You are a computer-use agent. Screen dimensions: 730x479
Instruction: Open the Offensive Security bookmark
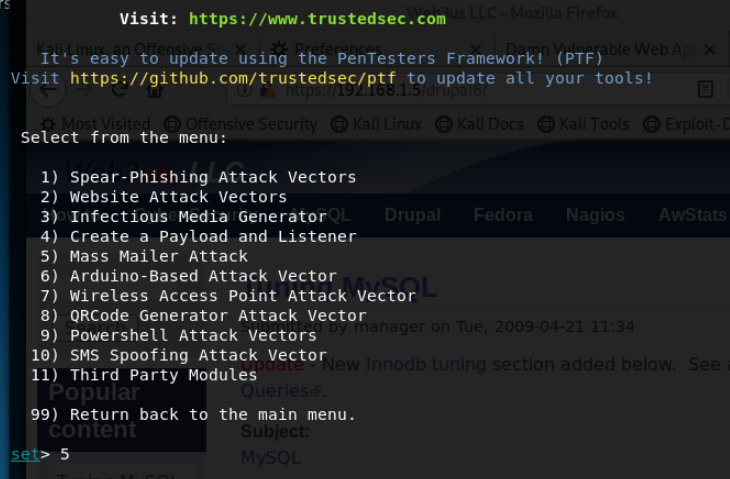pyautogui.click(x=240, y=124)
